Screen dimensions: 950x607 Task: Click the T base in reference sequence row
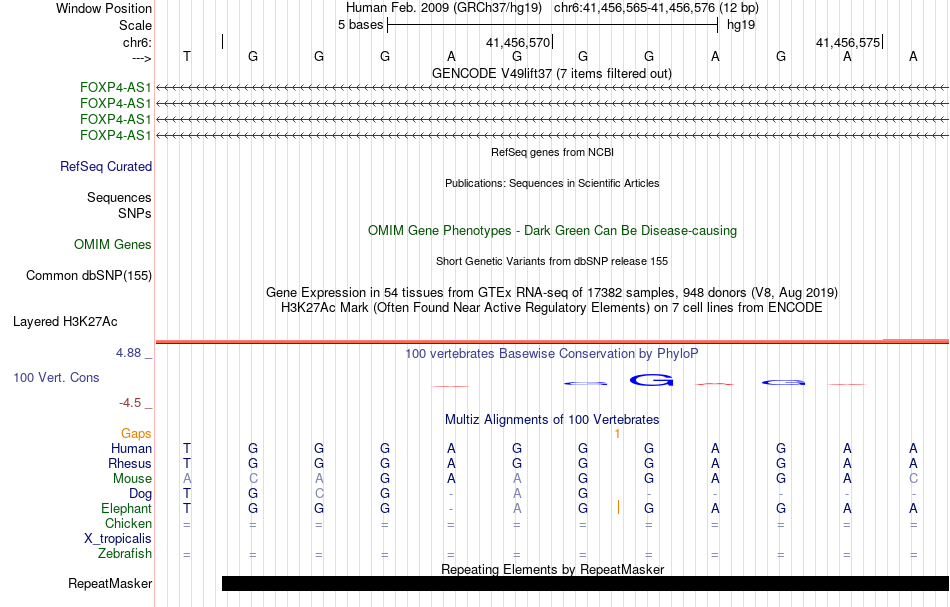pos(187,56)
